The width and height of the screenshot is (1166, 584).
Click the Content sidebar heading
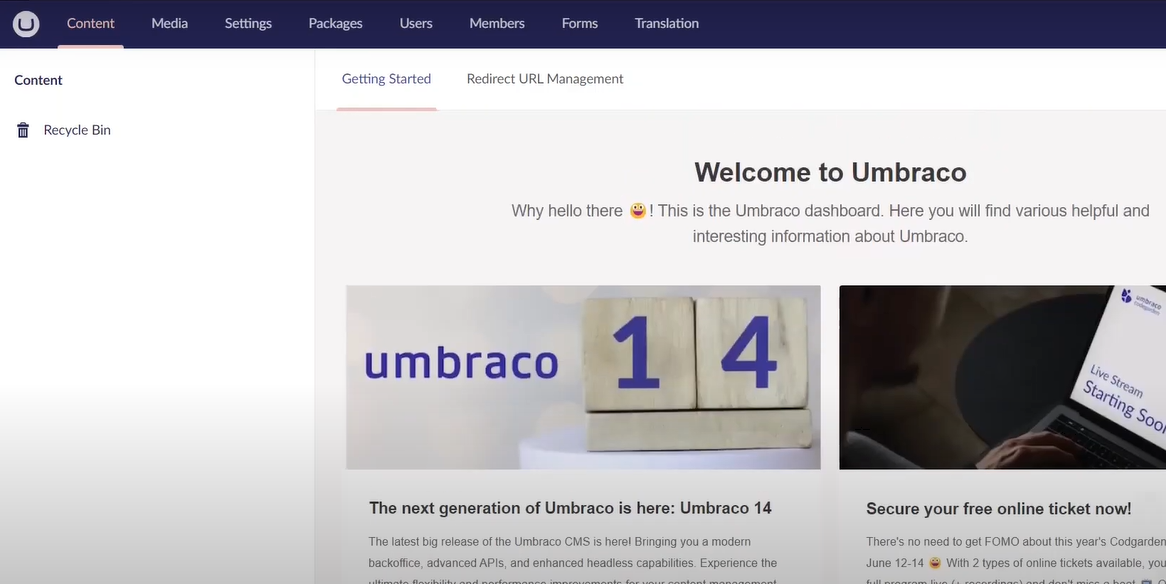click(39, 80)
